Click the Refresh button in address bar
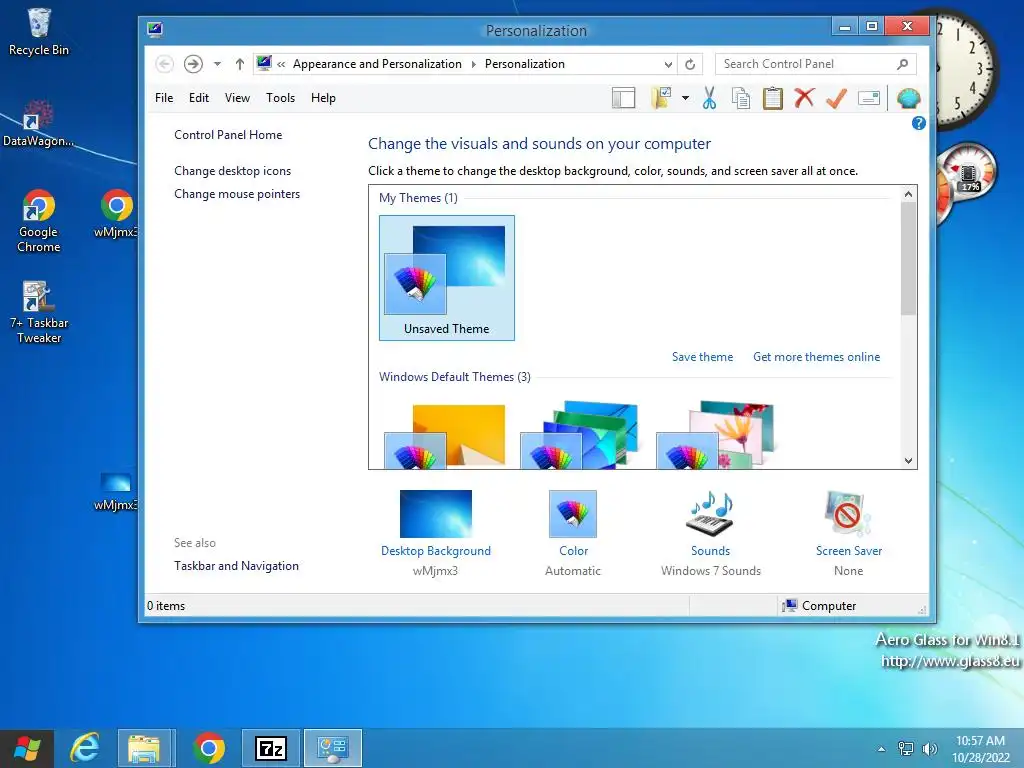This screenshot has width=1024, height=768. coord(690,64)
